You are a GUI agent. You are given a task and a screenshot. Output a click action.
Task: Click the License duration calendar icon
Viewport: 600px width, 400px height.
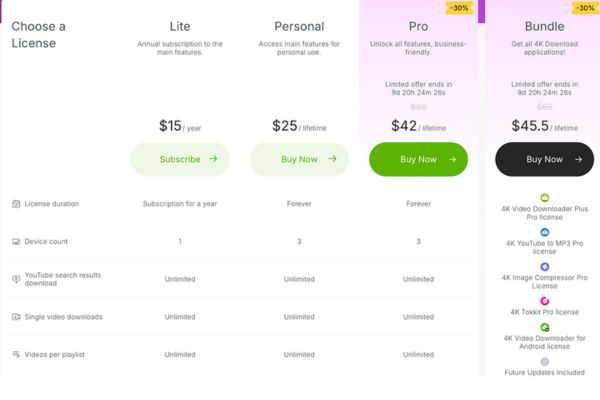[16, 204]
